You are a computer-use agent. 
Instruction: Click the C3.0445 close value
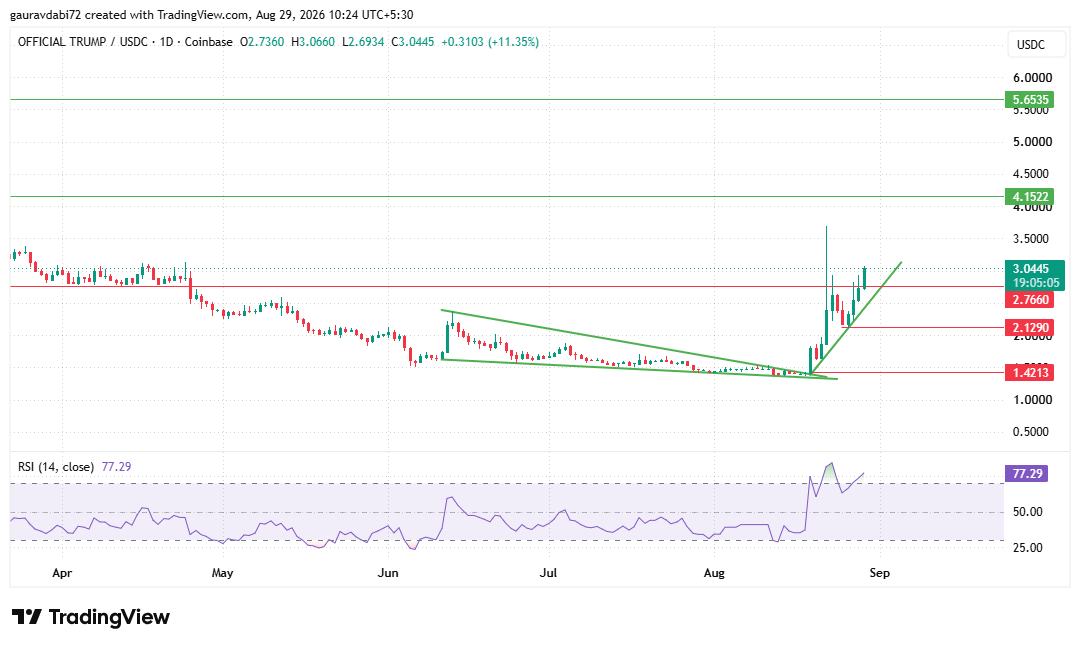coord(413,42)
